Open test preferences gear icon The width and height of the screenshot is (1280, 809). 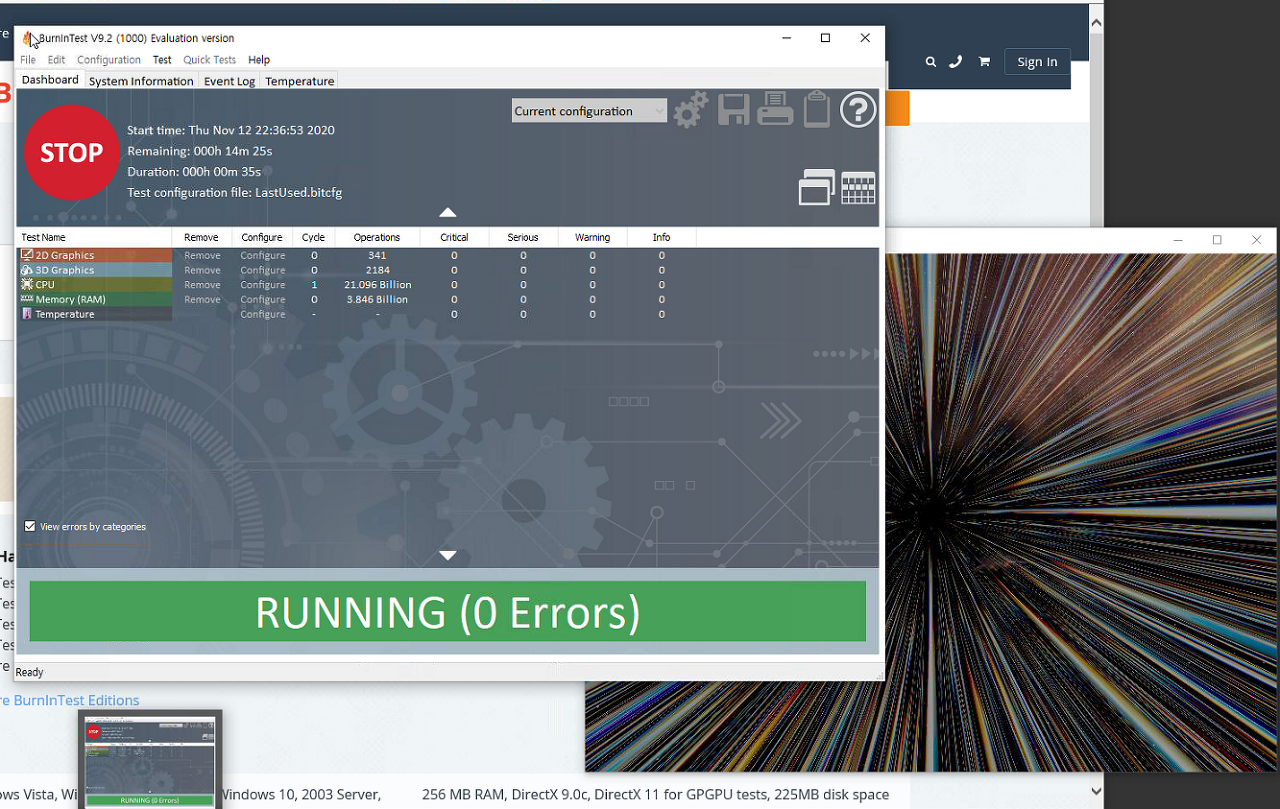pos(690,110)
